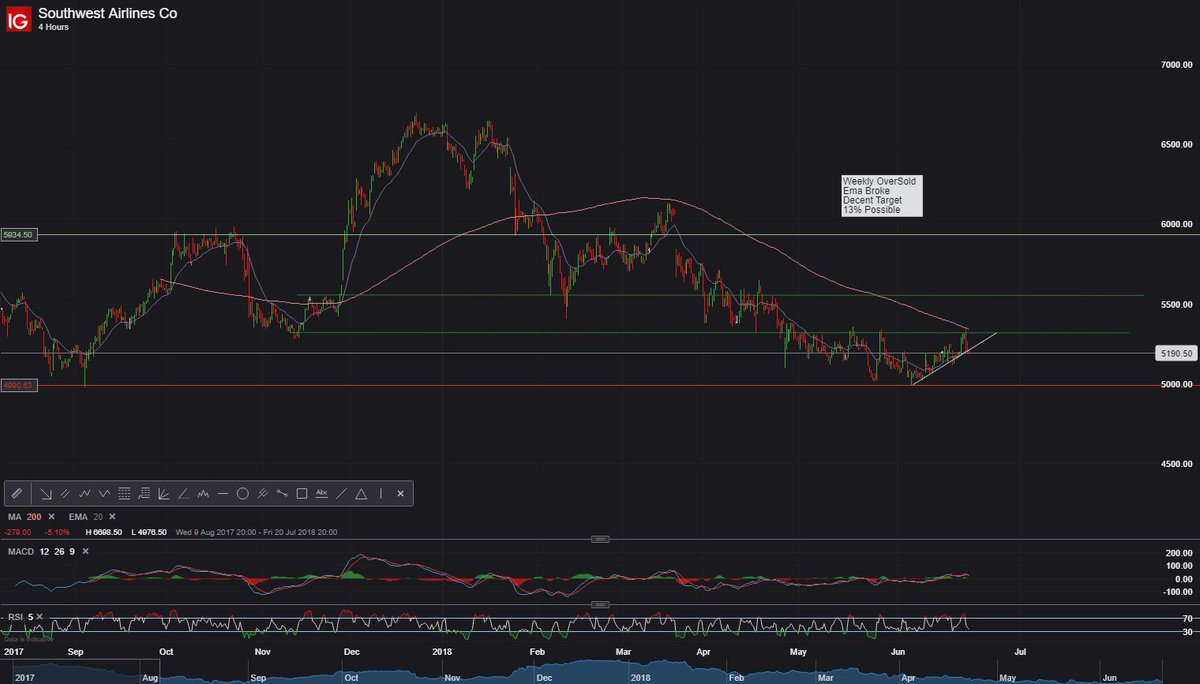This screenshot has width=1200, height=684.
Task: Select the Fibonacci retracement curve tool
Action: (144, 494)
